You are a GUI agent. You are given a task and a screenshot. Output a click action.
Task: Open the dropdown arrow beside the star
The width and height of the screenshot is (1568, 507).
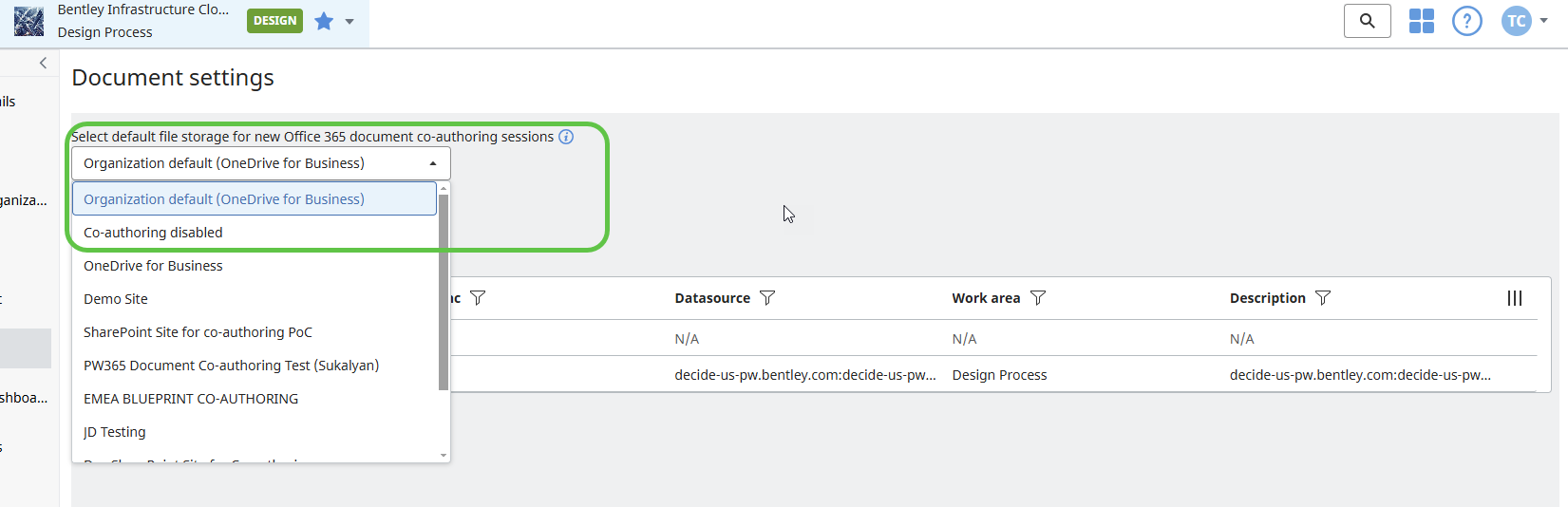pyautogui.click(x=349, y=21)
